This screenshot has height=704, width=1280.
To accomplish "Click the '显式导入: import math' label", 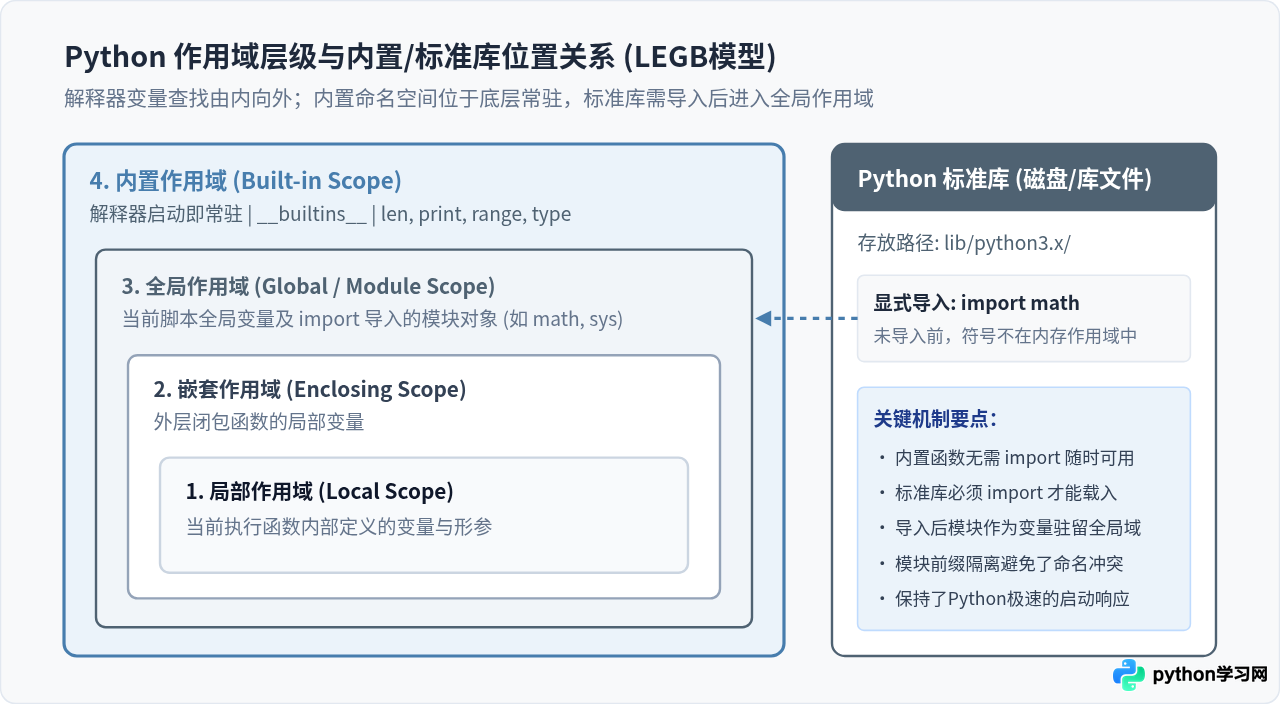I will [977, 303].
